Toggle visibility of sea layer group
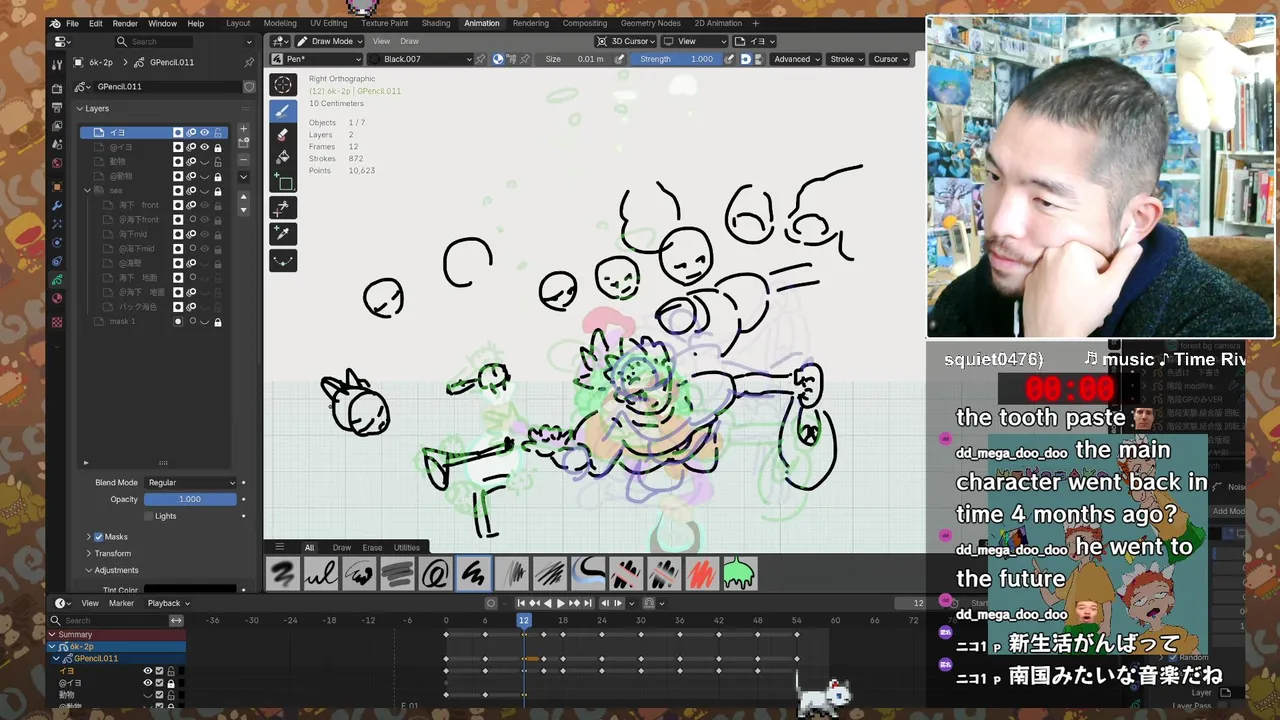This screenshot has height=720, width=1280. pos(204,190)
